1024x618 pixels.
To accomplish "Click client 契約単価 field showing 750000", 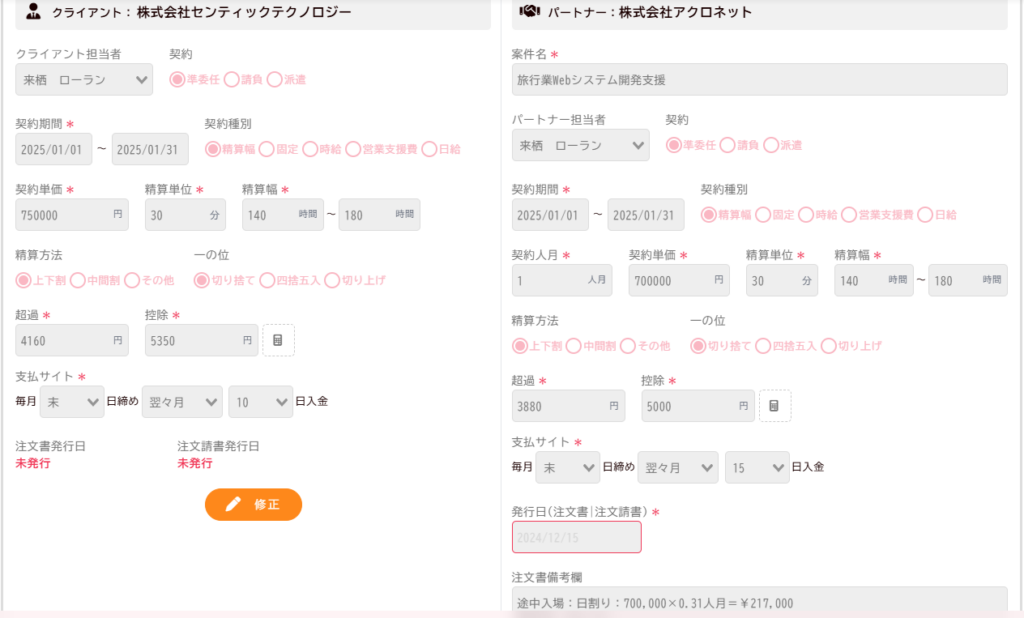I will (72, 215).
